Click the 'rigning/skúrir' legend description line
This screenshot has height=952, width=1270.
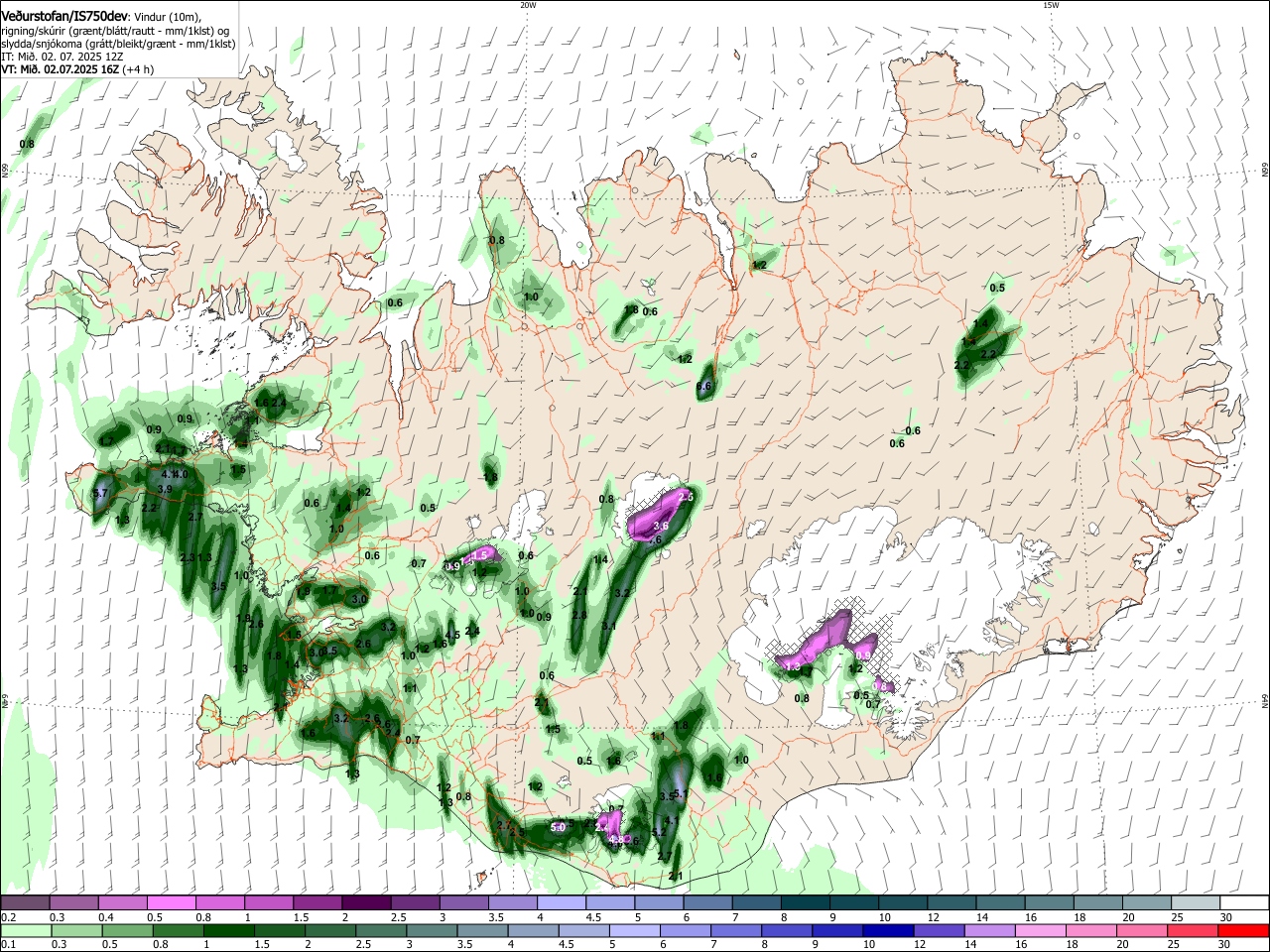click(115, 31)
